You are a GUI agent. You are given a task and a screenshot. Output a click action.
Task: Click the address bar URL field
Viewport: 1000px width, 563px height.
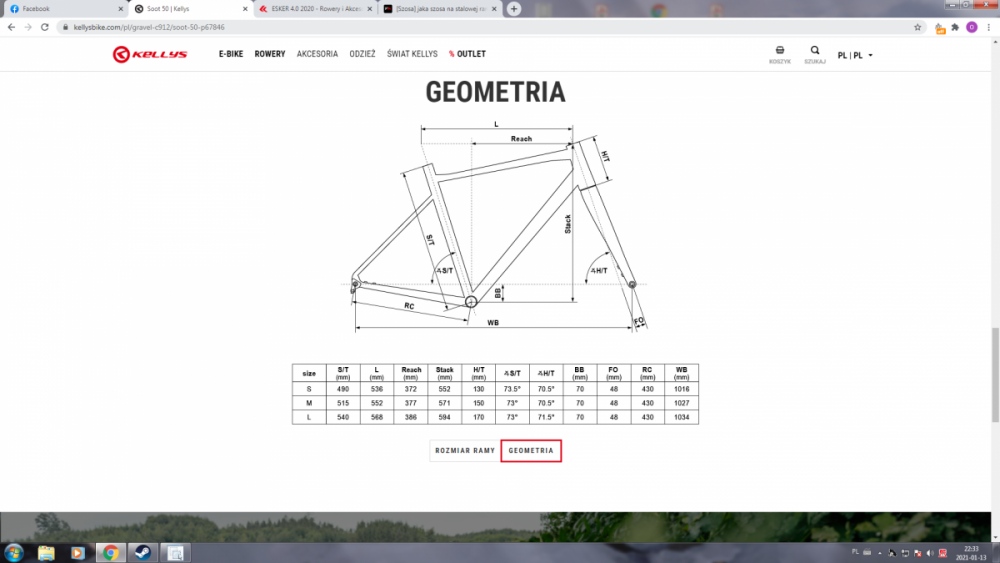coord(485,27)
